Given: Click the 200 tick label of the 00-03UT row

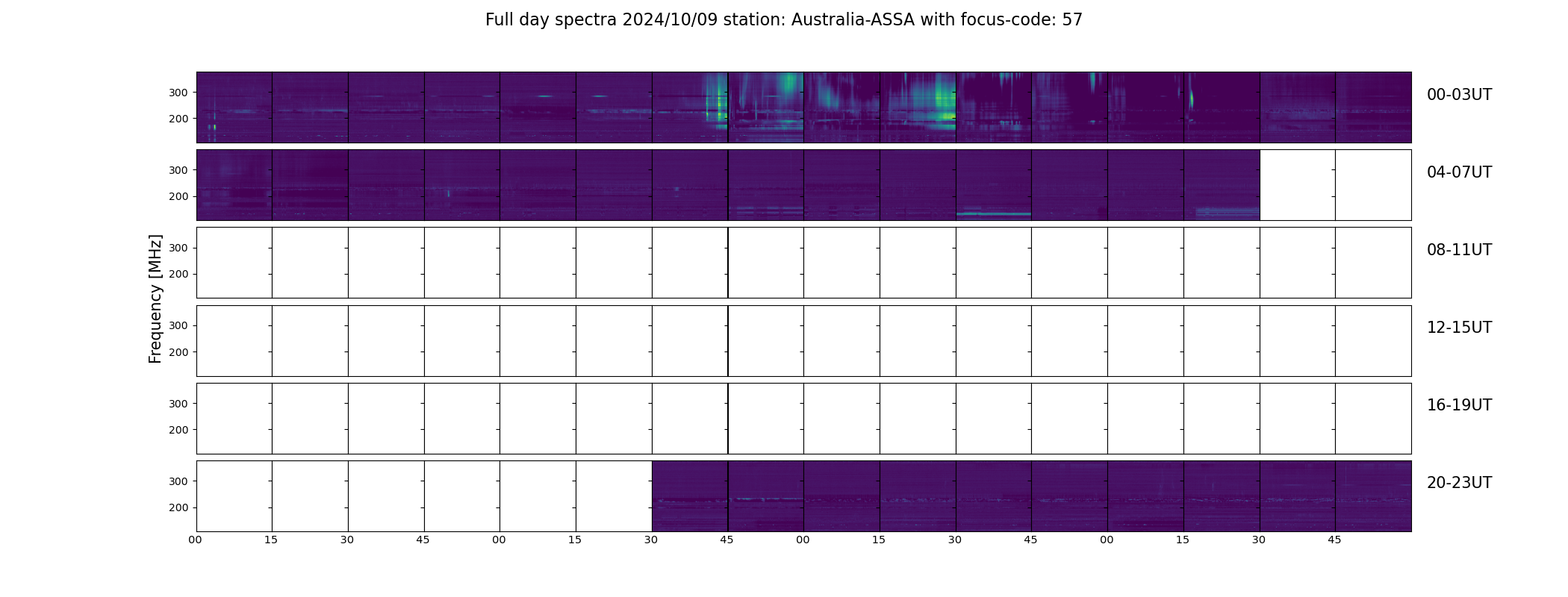Looking at the screenshot, I should pos(178,119).
